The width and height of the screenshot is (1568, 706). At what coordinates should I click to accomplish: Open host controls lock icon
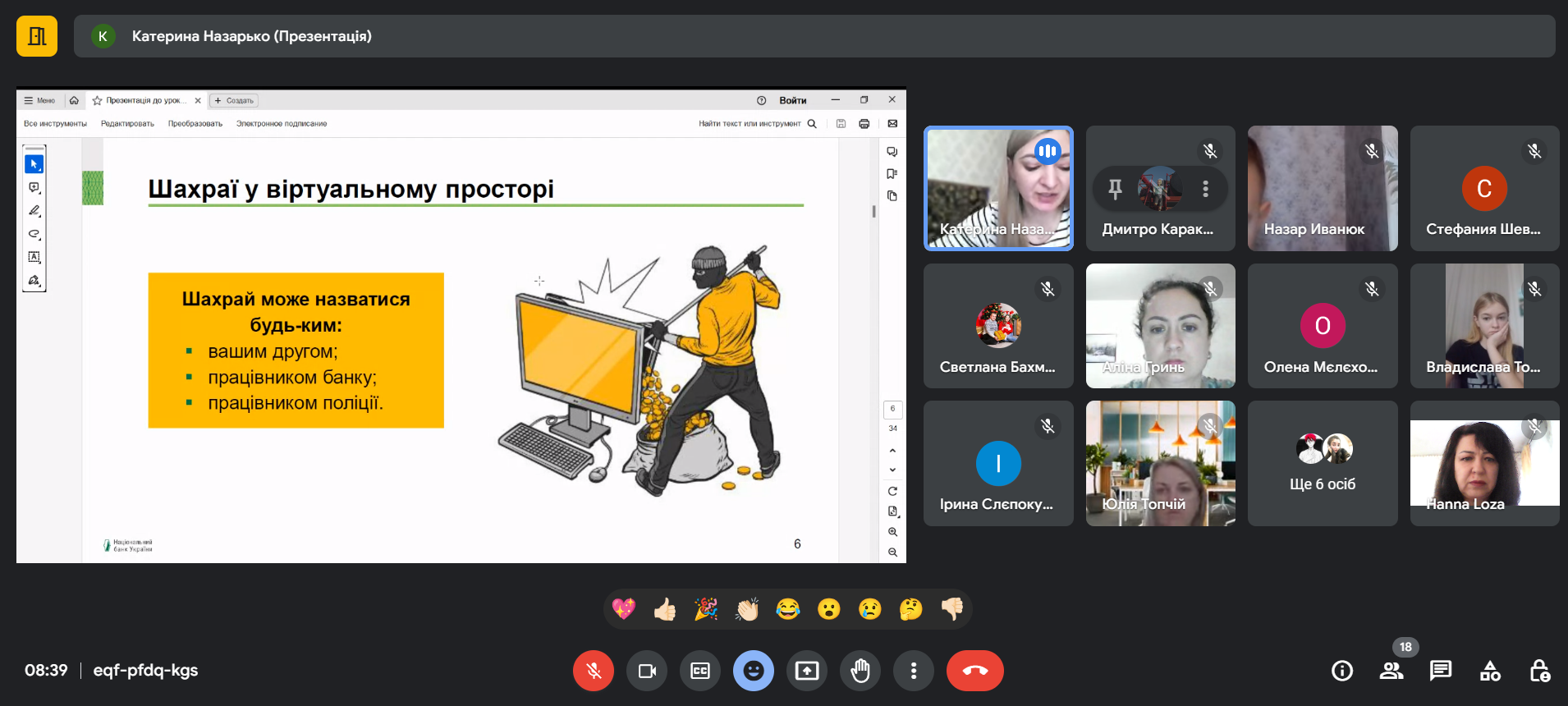point(1539,671)
